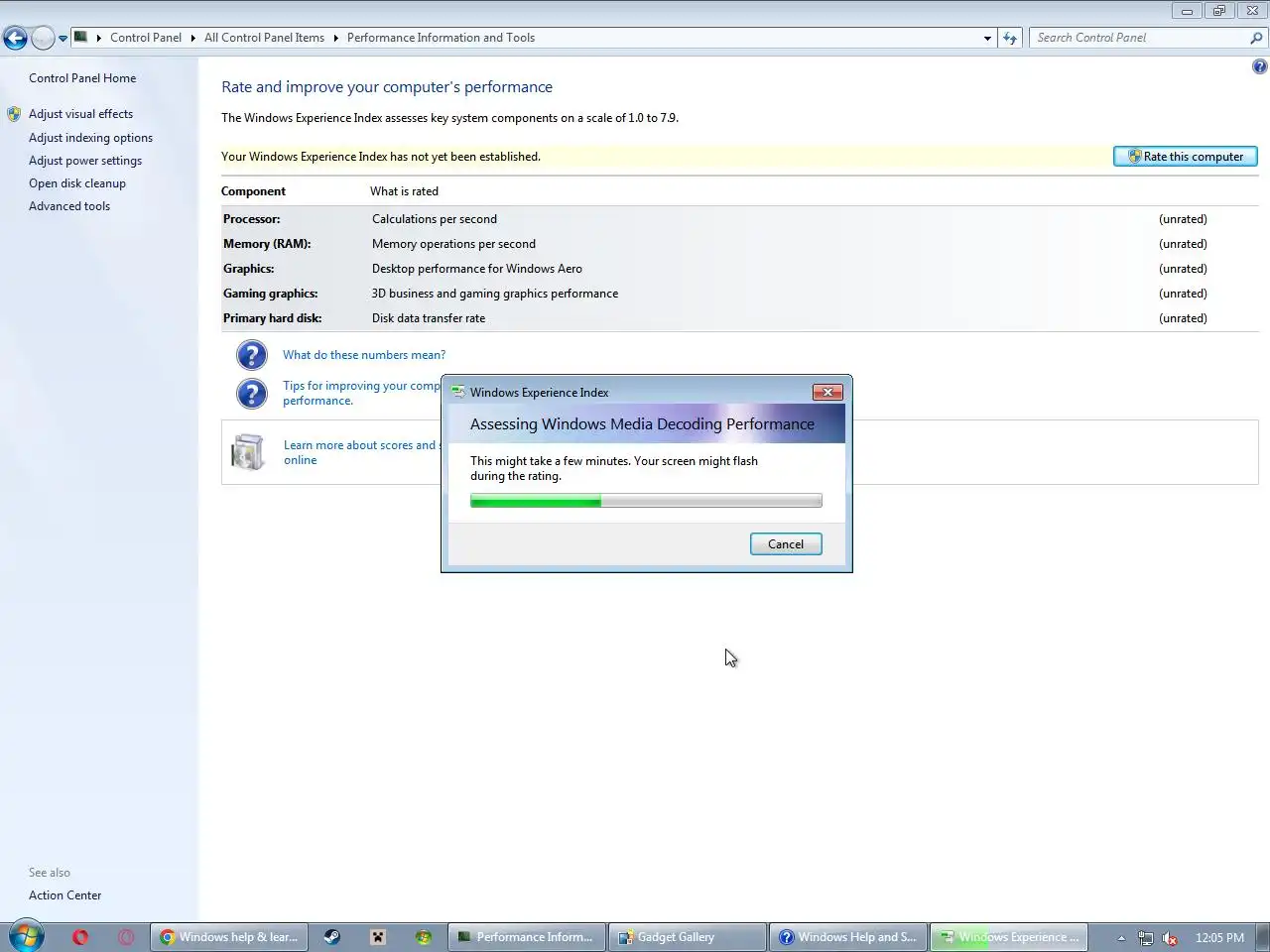Switch to Windows Help and Support taskbar item

coord(848,937)
